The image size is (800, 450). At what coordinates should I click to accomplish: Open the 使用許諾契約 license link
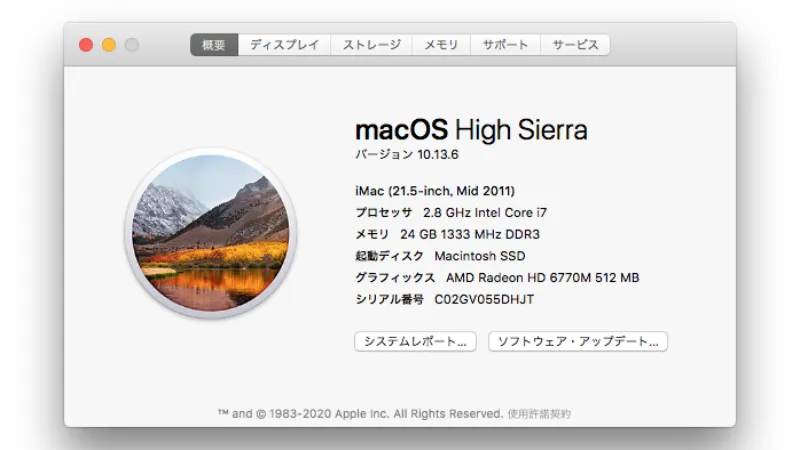point(539,413)
